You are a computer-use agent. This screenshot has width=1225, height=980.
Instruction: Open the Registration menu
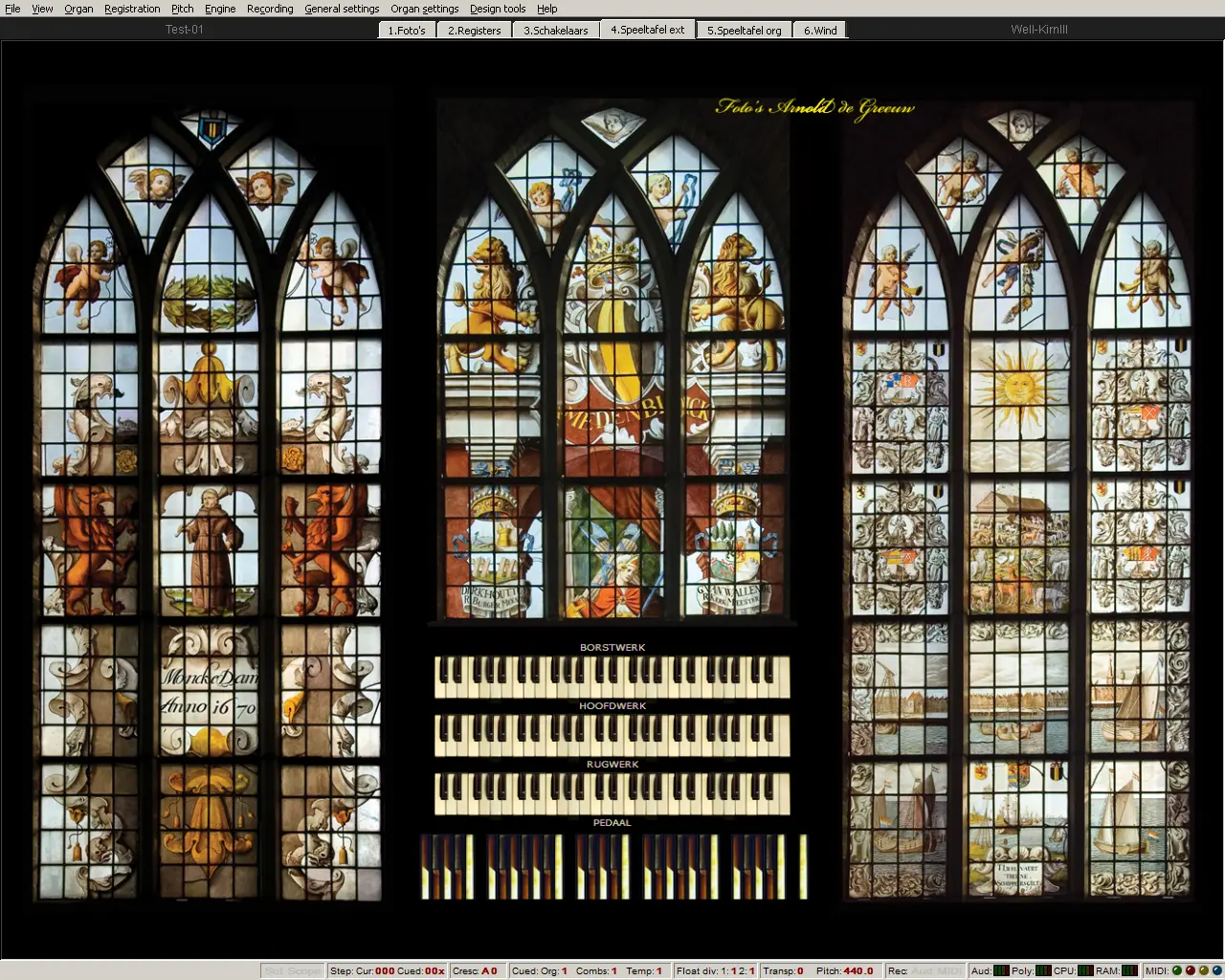[x=132, y=9]
